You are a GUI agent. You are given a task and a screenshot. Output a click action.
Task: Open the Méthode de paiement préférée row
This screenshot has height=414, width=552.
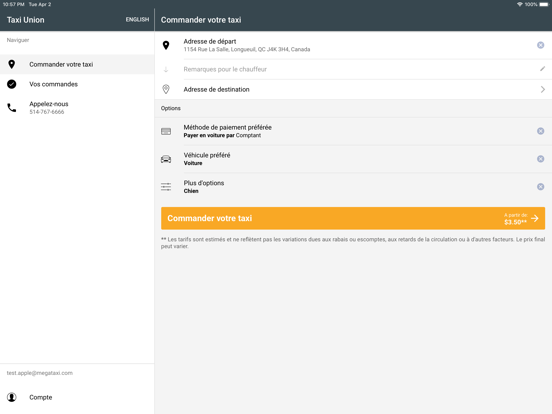pyautogui.click(x=353, y=131)
